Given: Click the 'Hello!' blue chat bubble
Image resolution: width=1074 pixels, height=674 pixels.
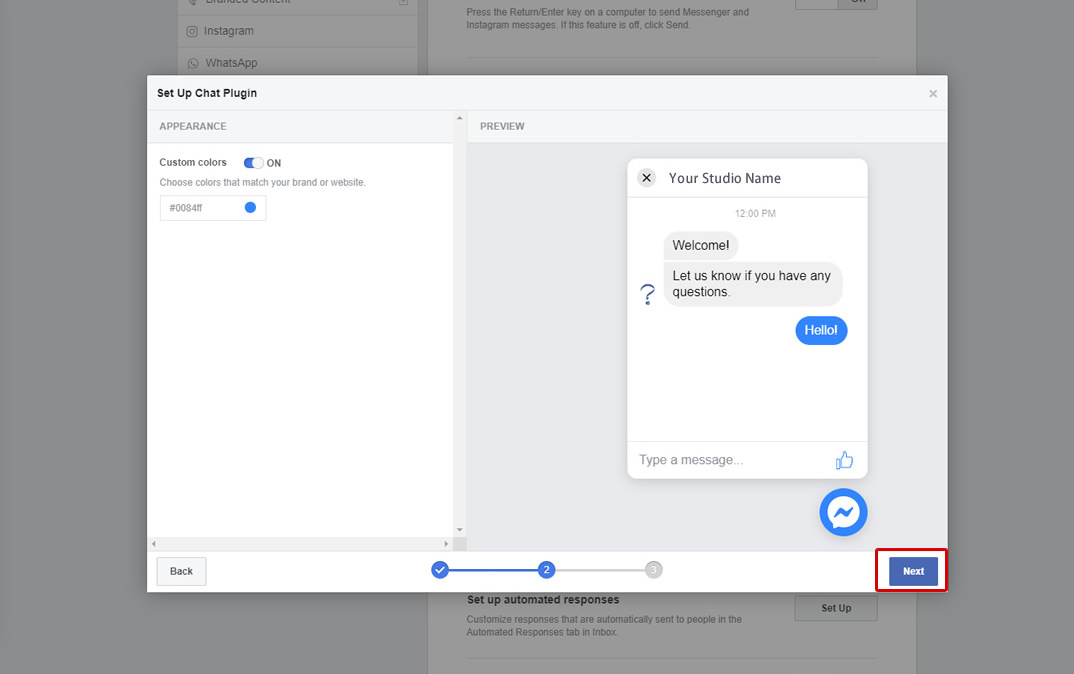Looking at the screenshot, I should (821, 330).
